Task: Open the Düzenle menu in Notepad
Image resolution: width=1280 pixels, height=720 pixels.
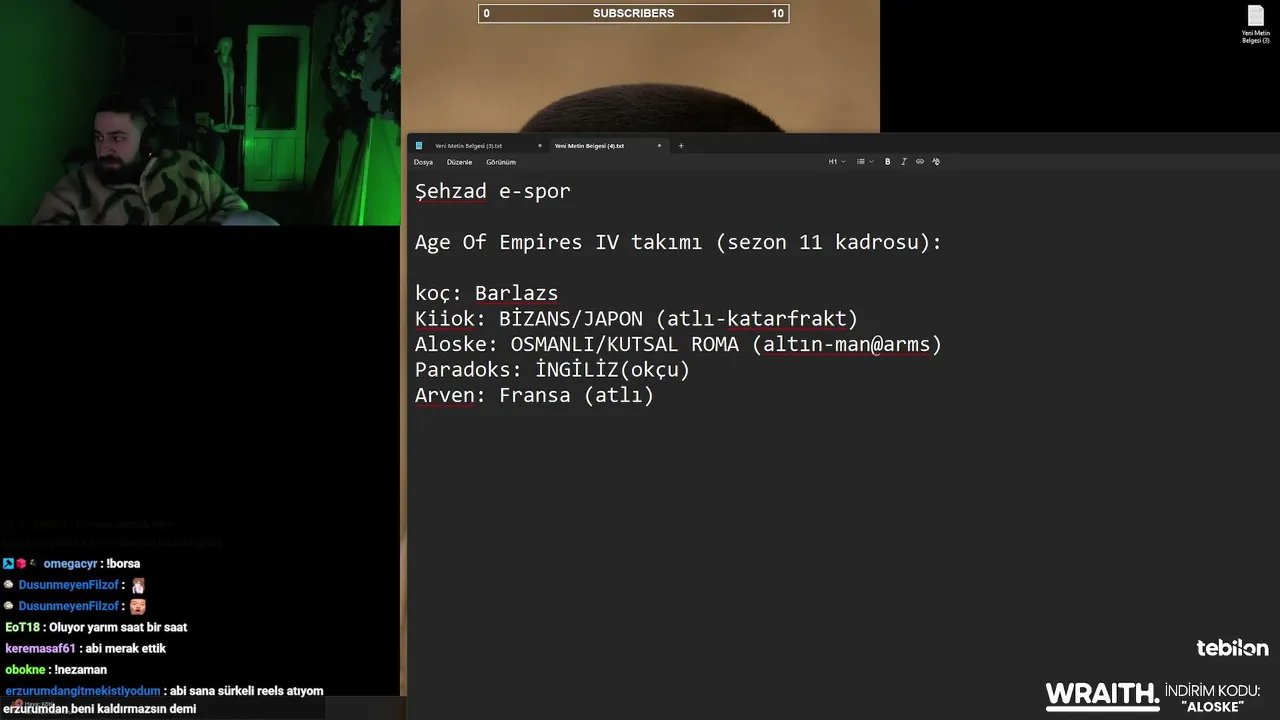Action: click(x=459, y=162)
